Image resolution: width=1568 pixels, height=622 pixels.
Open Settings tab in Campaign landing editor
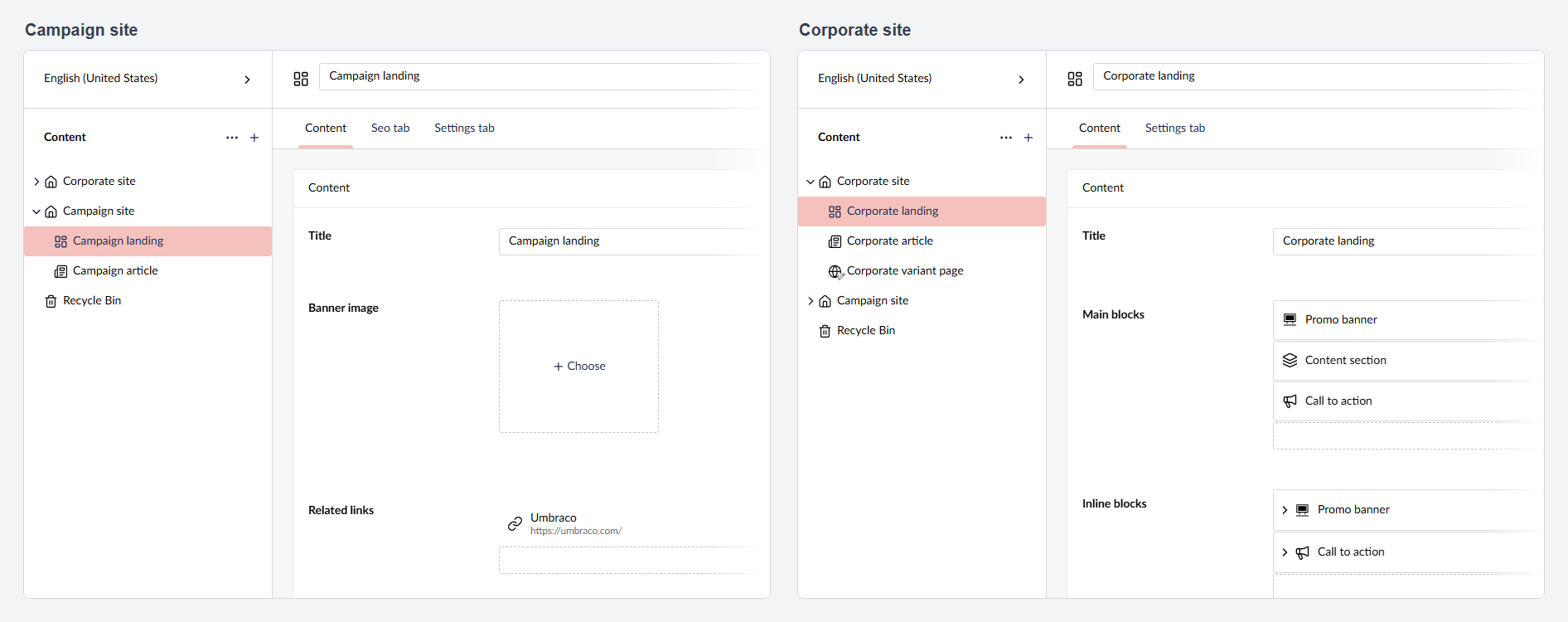coord(464,128)
